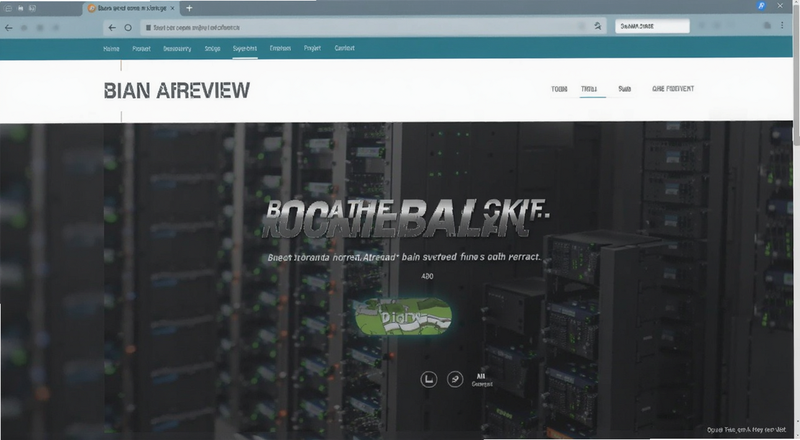Click the blue round icon in the title bar
This screenshot has width=800, height=440.
point(761,6)
